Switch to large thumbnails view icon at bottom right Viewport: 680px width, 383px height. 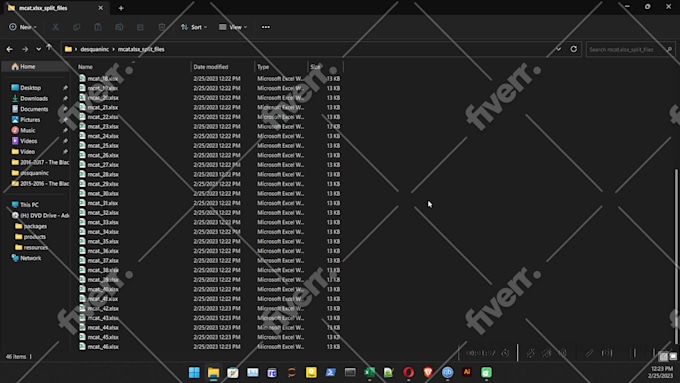coord(673,357)
